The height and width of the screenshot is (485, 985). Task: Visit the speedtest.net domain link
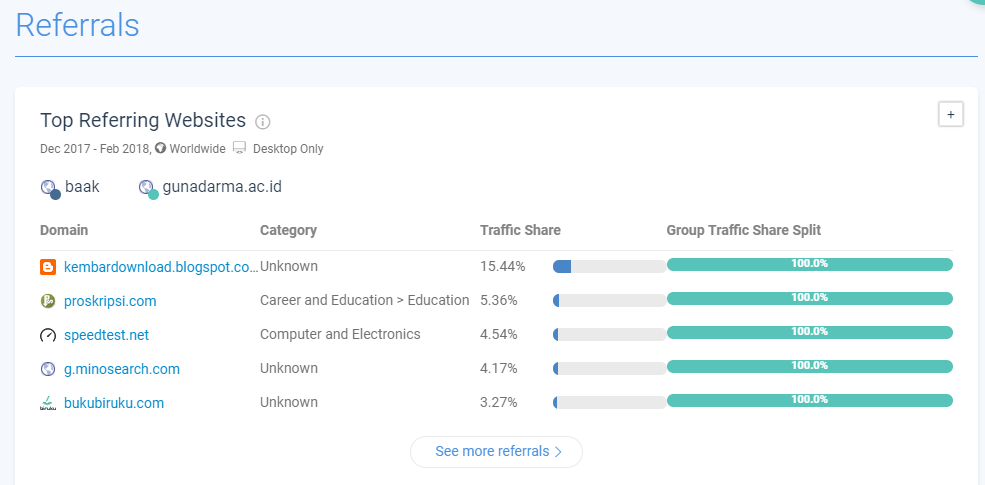pyautogui.click(x=106, y=335)
